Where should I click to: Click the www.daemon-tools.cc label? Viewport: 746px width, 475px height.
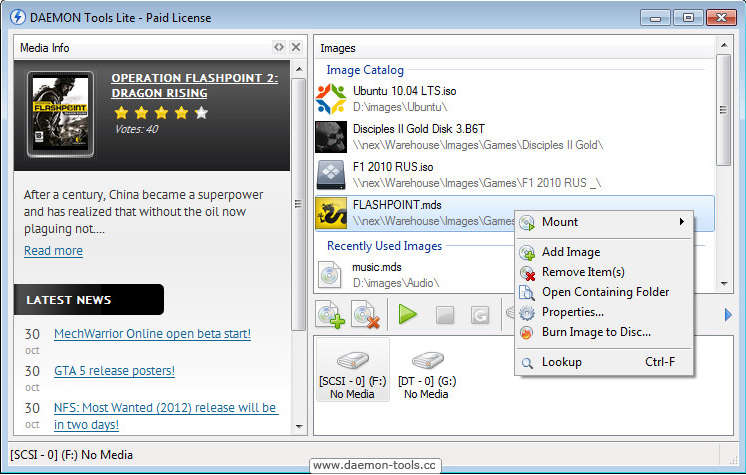pyautogui.click(x=374, y=465)
